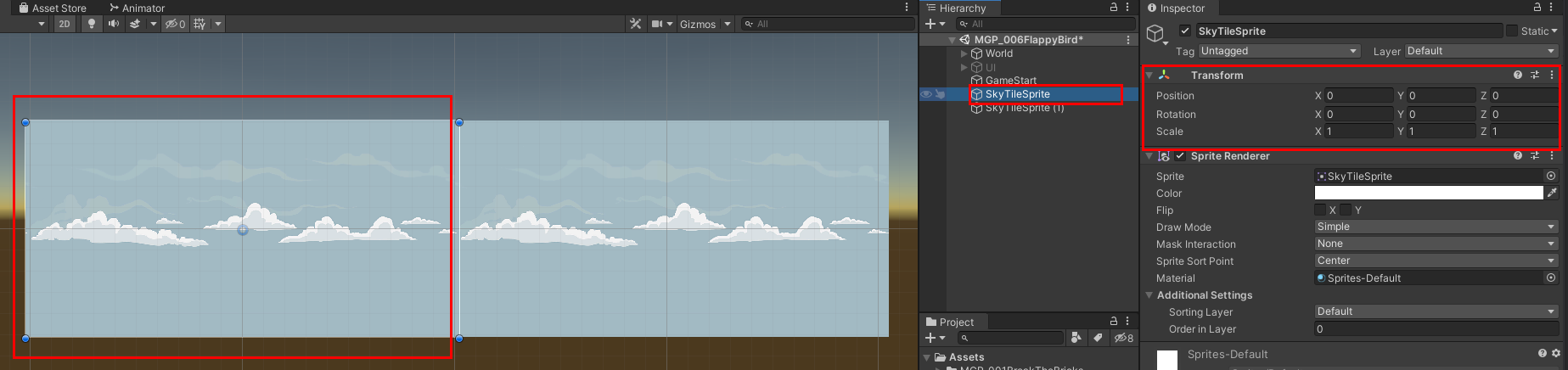This screenshot has height=370, width=1568.
Task: Open Transform component help reference
Action: coord(1518,75)
